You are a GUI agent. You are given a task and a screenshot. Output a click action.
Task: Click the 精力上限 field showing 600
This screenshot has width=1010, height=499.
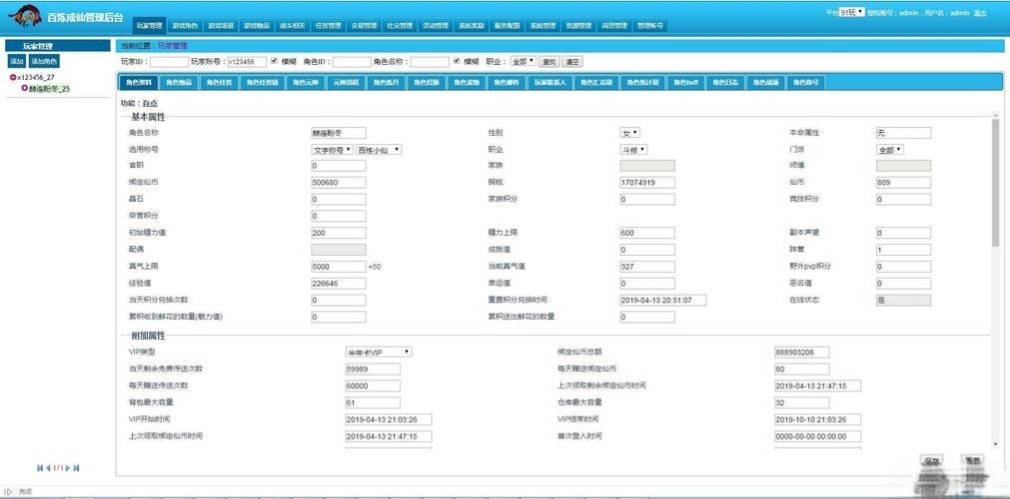tap(647, 233)
